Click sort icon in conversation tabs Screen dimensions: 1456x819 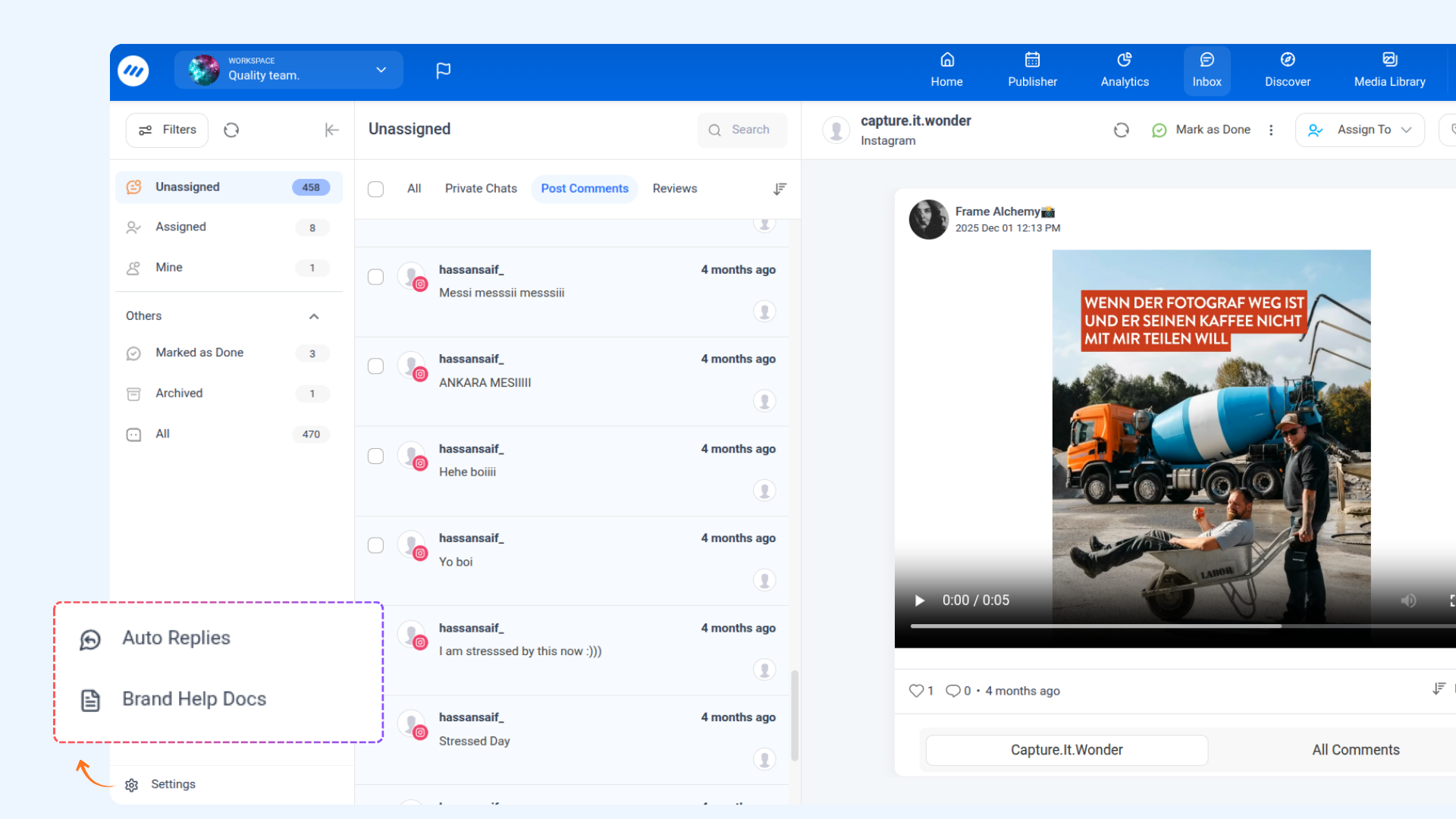pos(780,189)
